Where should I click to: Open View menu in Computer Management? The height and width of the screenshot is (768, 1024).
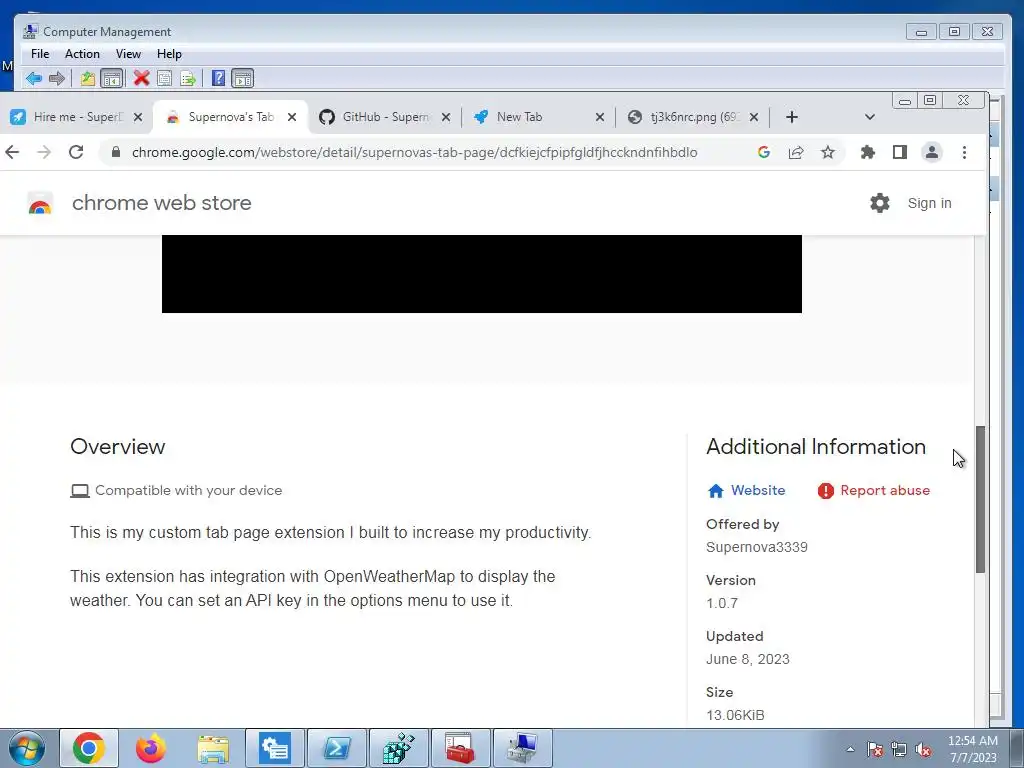pyautogui.click(x=128, y=54)
